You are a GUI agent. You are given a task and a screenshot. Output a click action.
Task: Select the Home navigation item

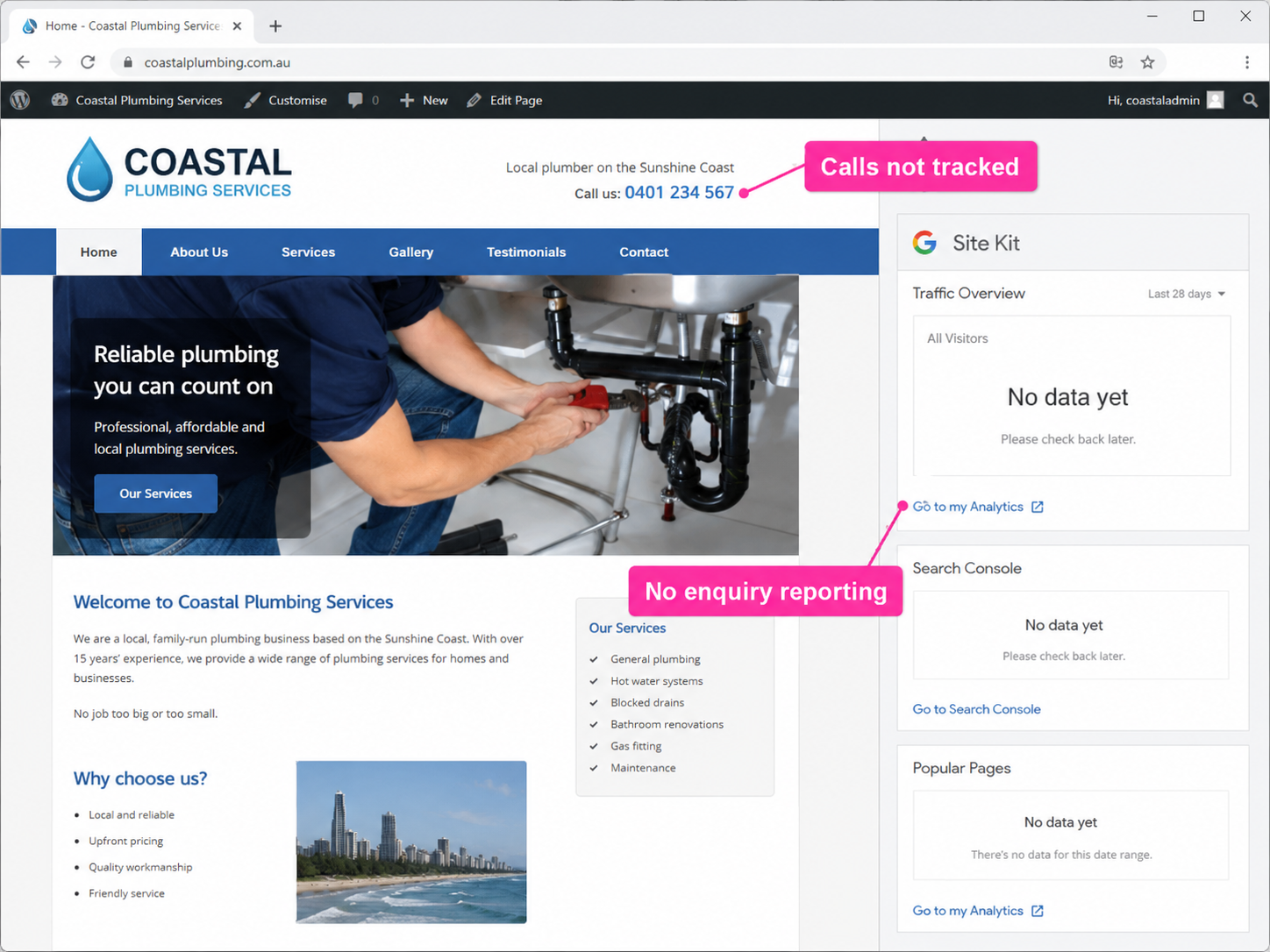tap(99, 252)
